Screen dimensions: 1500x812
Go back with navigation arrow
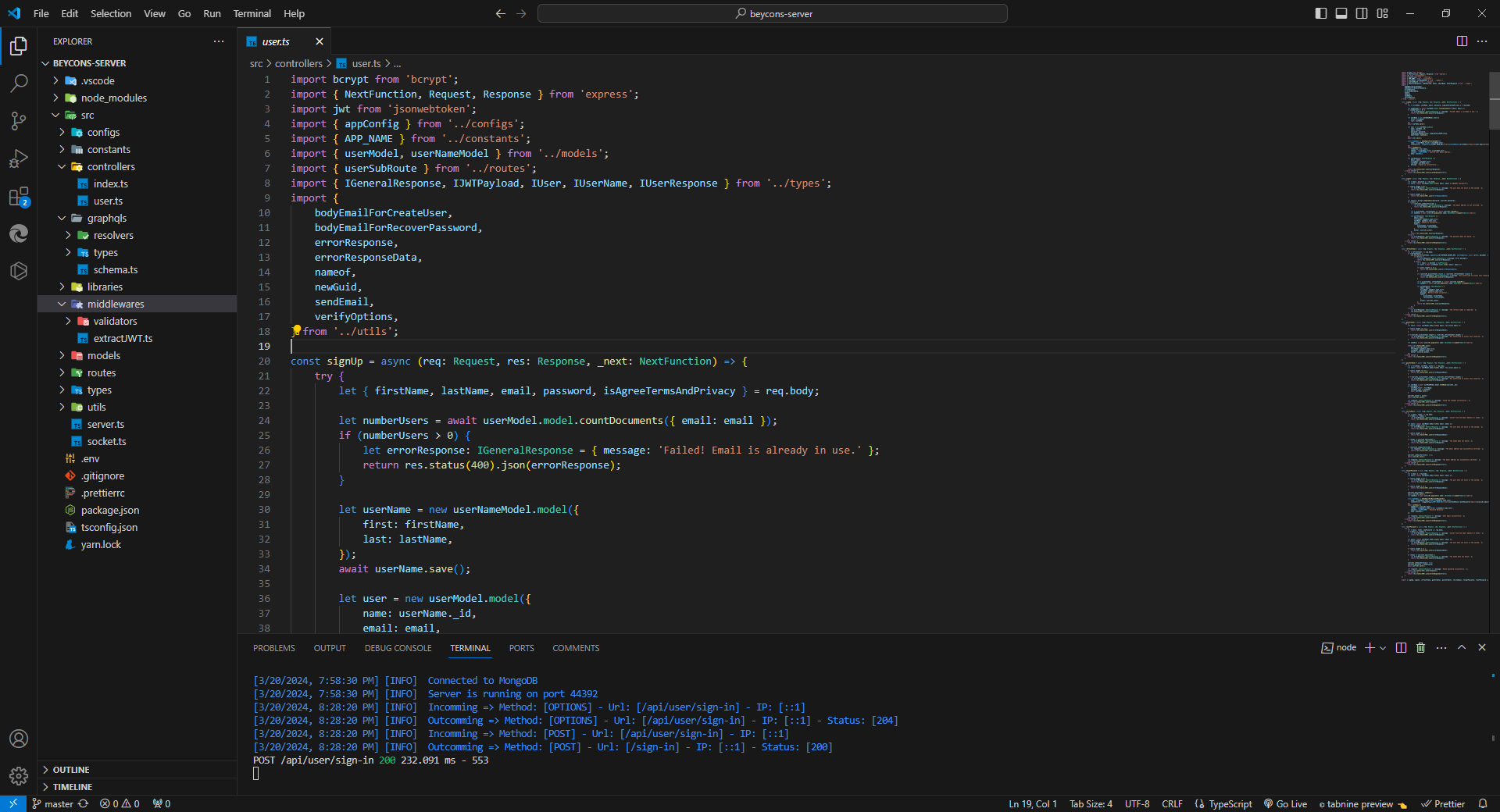click(x=501, y=13)
